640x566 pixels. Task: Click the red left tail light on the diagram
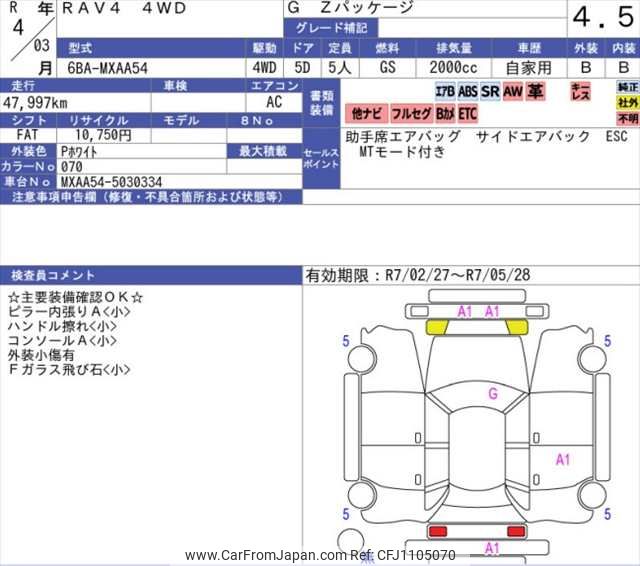coord(438,531)
